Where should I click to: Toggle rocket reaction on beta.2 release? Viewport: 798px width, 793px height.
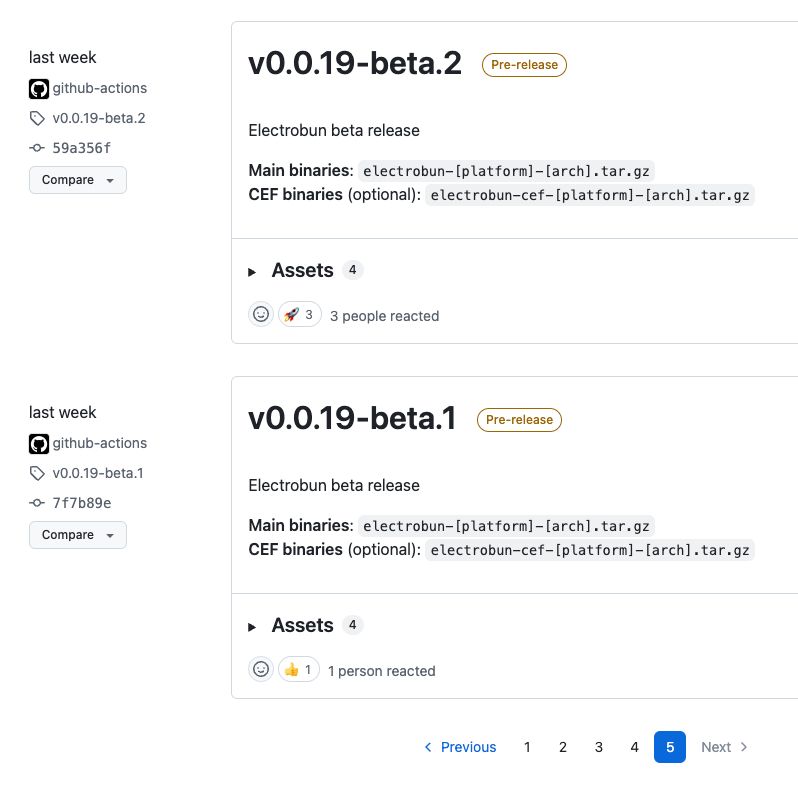click(300, 314)
